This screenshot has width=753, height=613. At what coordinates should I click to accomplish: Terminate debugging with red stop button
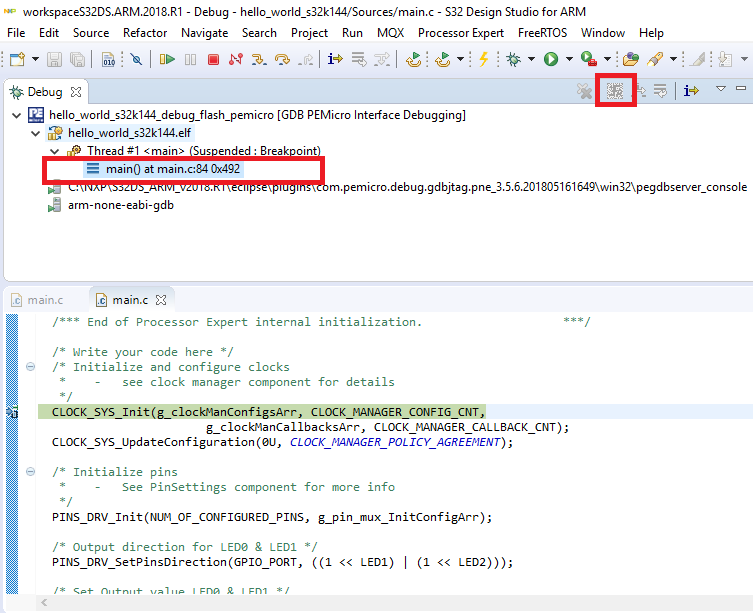click(x=213, y=59)
